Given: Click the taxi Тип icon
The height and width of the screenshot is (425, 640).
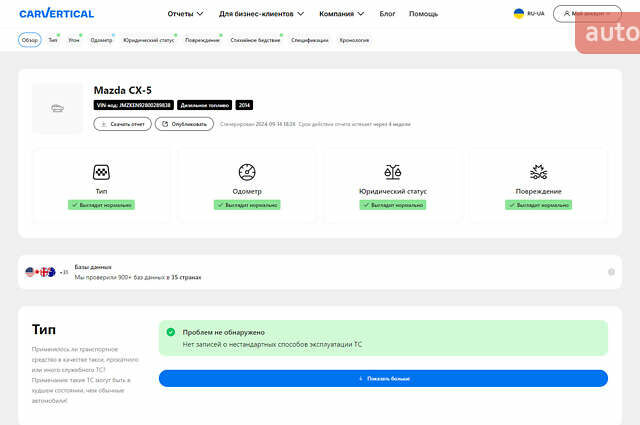Looking at the screenshot, I should pos(101,172).
